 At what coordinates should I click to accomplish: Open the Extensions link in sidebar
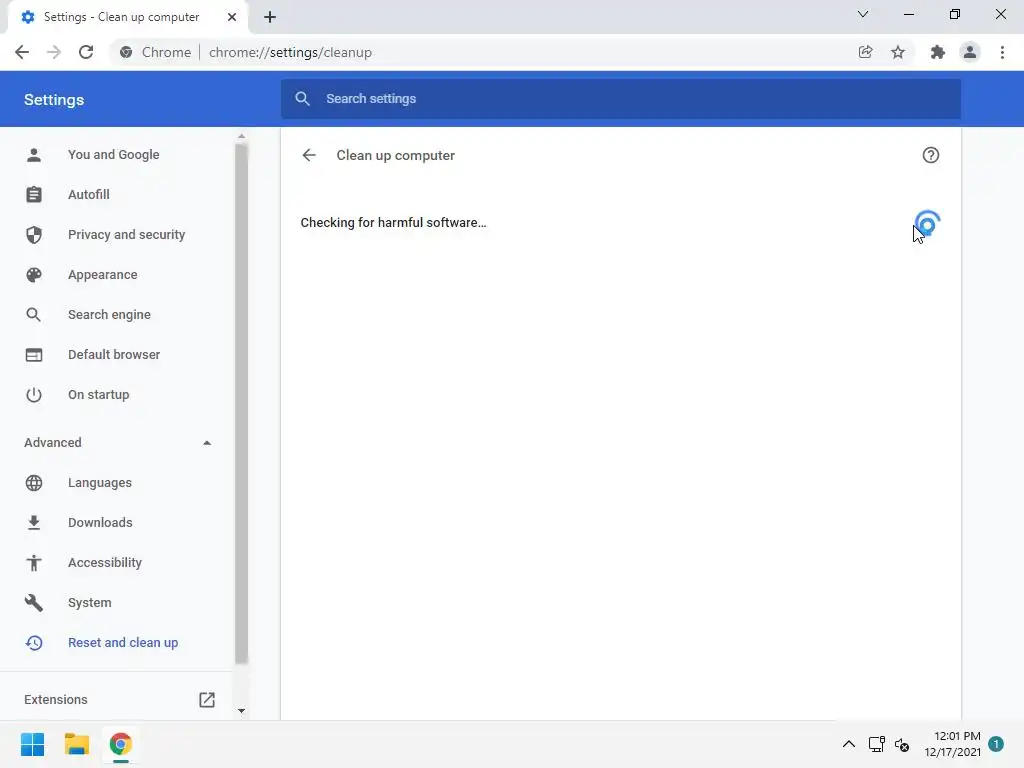click(x=56, y=699)
